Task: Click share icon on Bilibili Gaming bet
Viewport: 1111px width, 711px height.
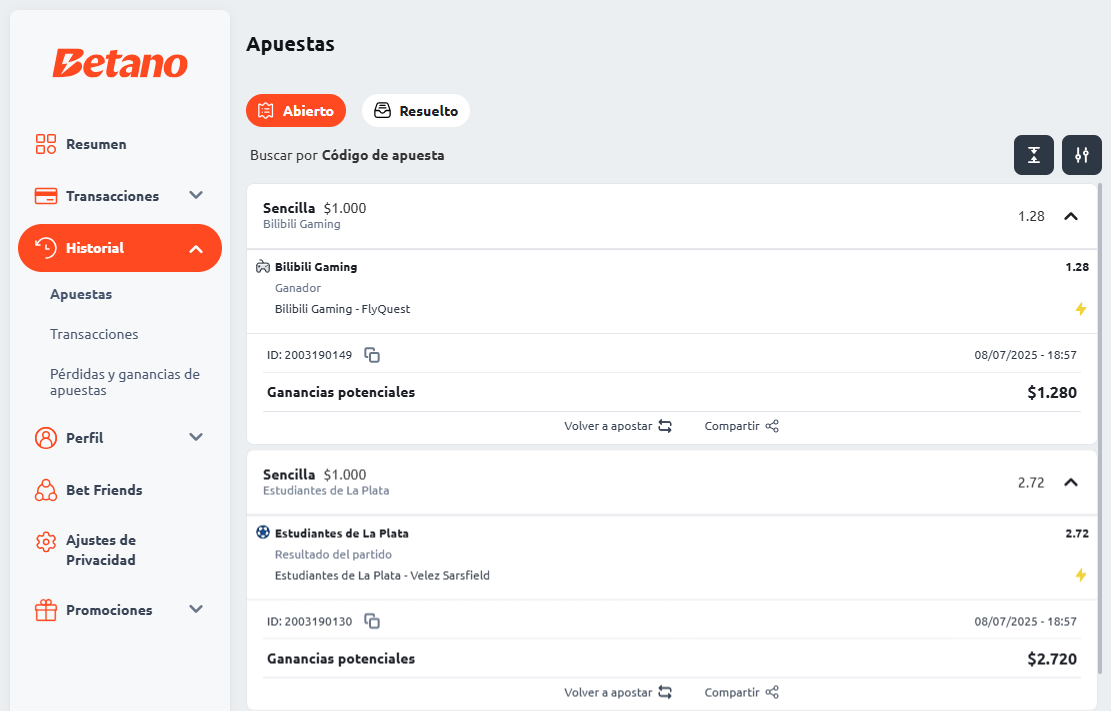Action: tap(772, 426)
